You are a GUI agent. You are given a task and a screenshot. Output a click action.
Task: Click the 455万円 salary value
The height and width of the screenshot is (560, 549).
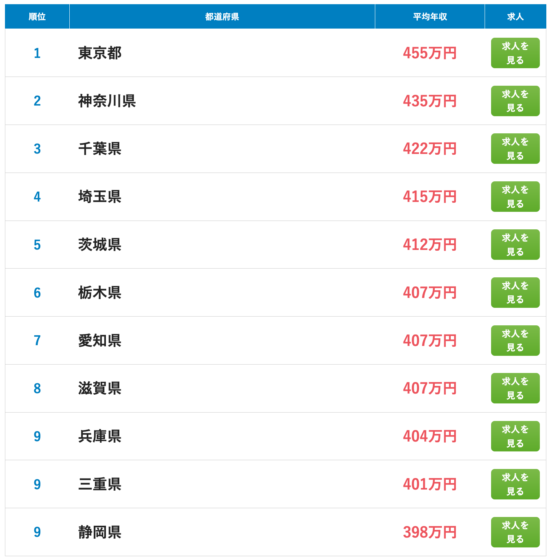pos(430,53)
